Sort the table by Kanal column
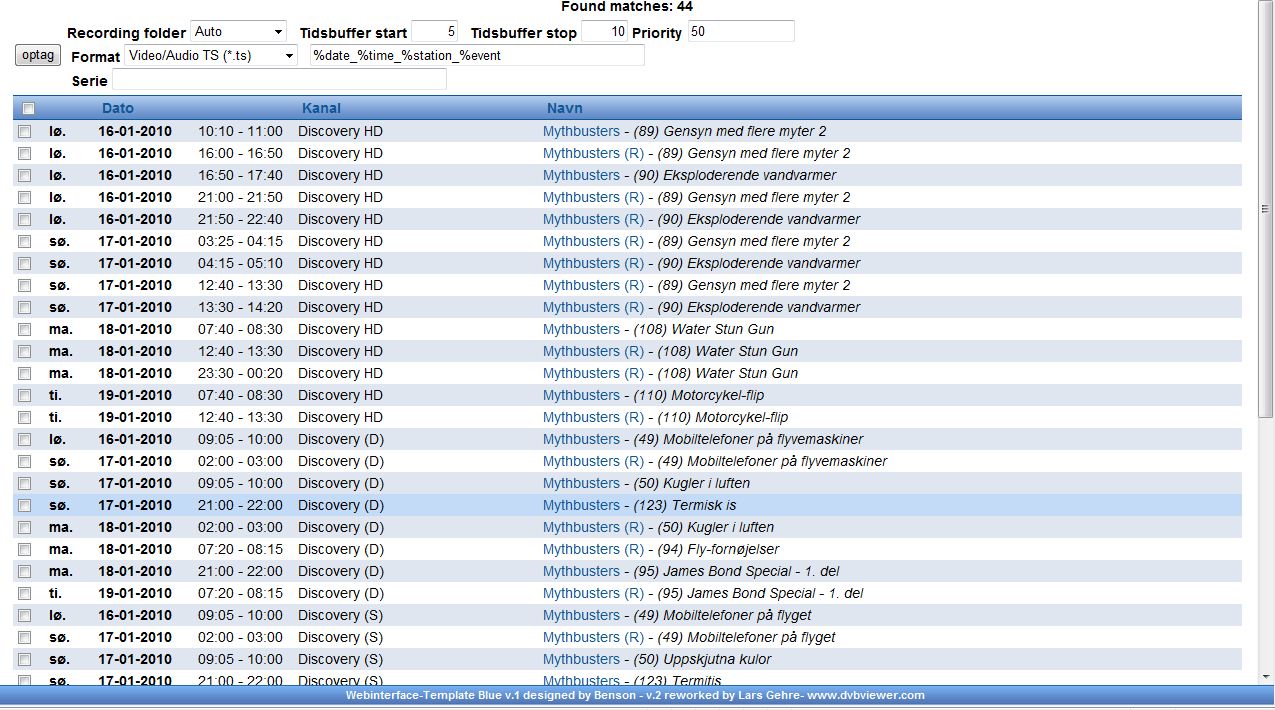Image resolution: width=1275 pixels, height=710 pixels. tap(321, 108)
